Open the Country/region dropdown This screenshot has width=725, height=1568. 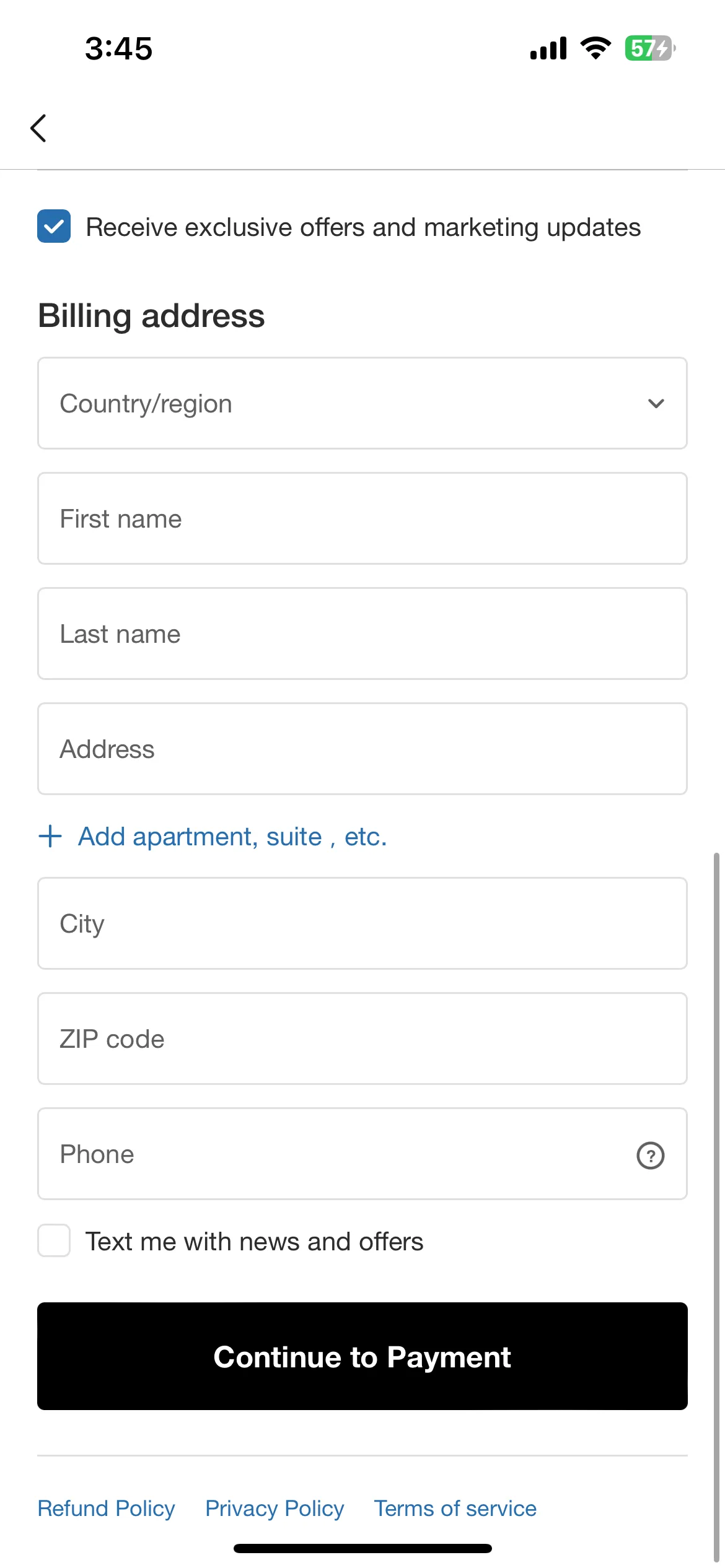[x=362, y=403]
